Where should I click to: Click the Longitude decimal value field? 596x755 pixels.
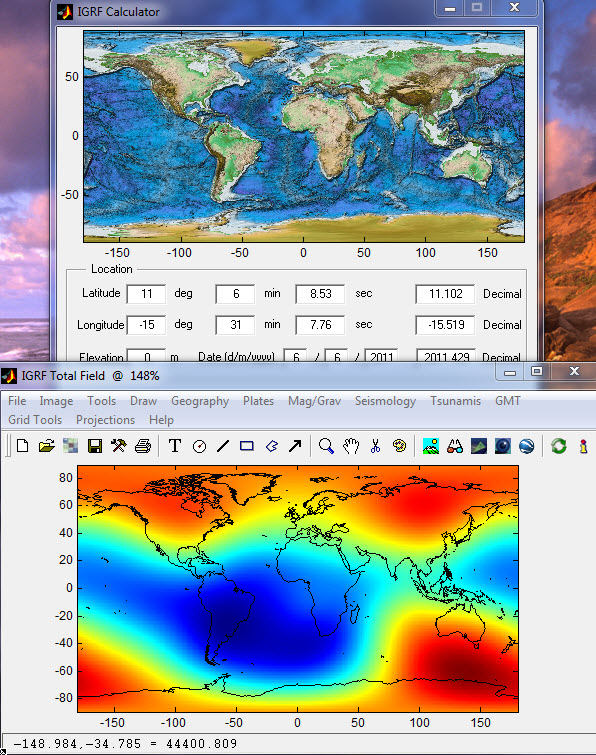[x=445, y=325]
